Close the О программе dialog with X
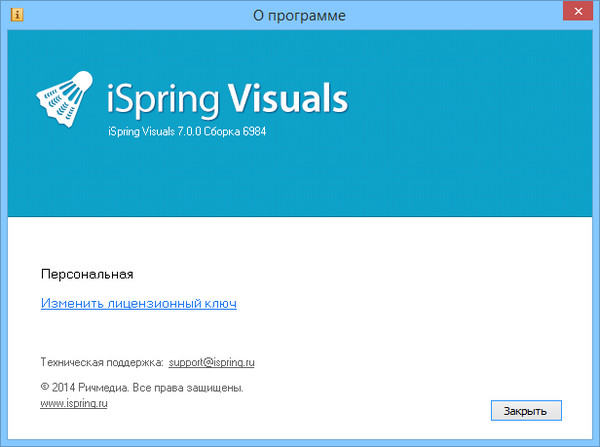The height and width of the screenshot is (447, 600). pyautogui.click(x=578, y=11)
